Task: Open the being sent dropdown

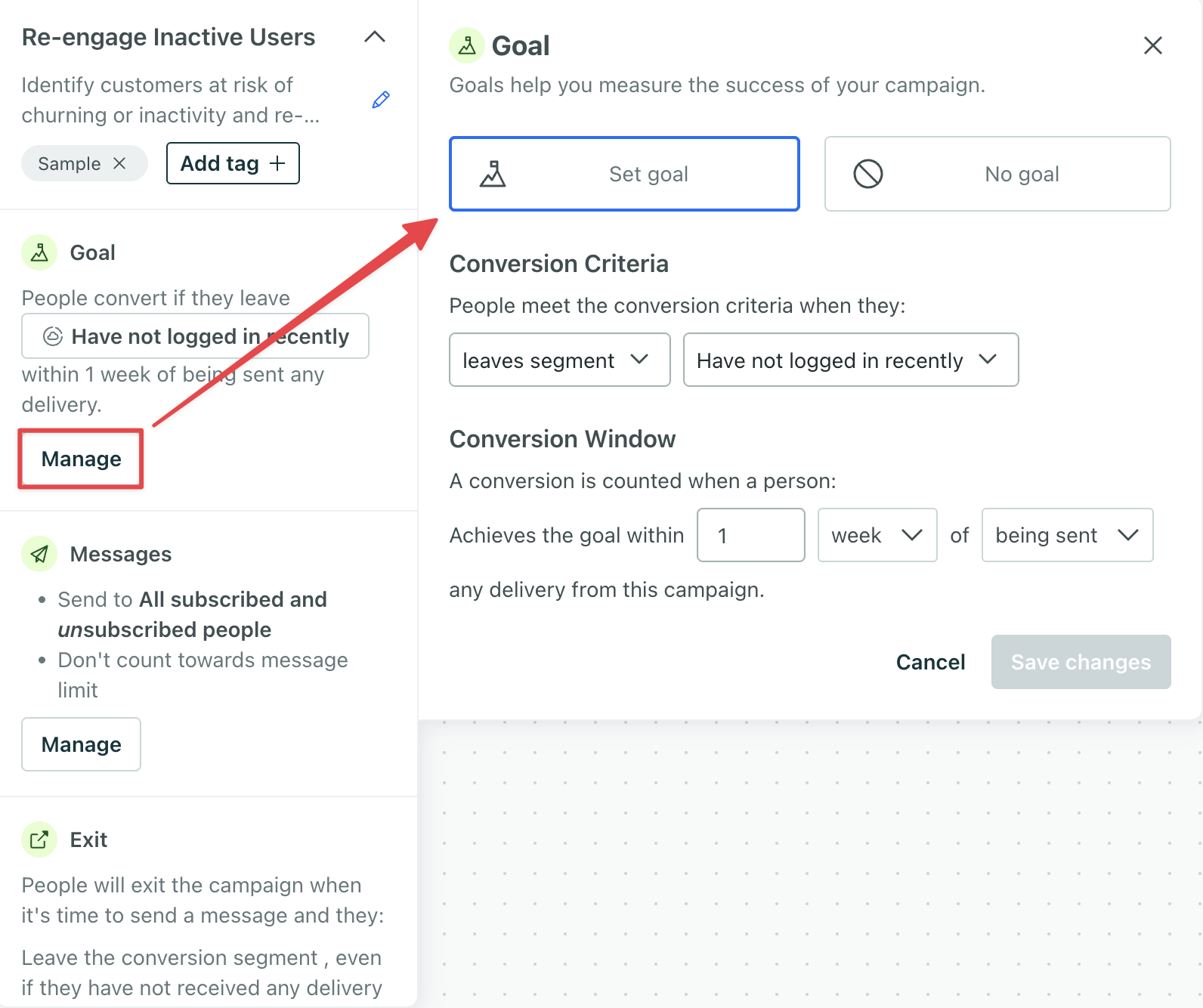Action: [1066, 535]
